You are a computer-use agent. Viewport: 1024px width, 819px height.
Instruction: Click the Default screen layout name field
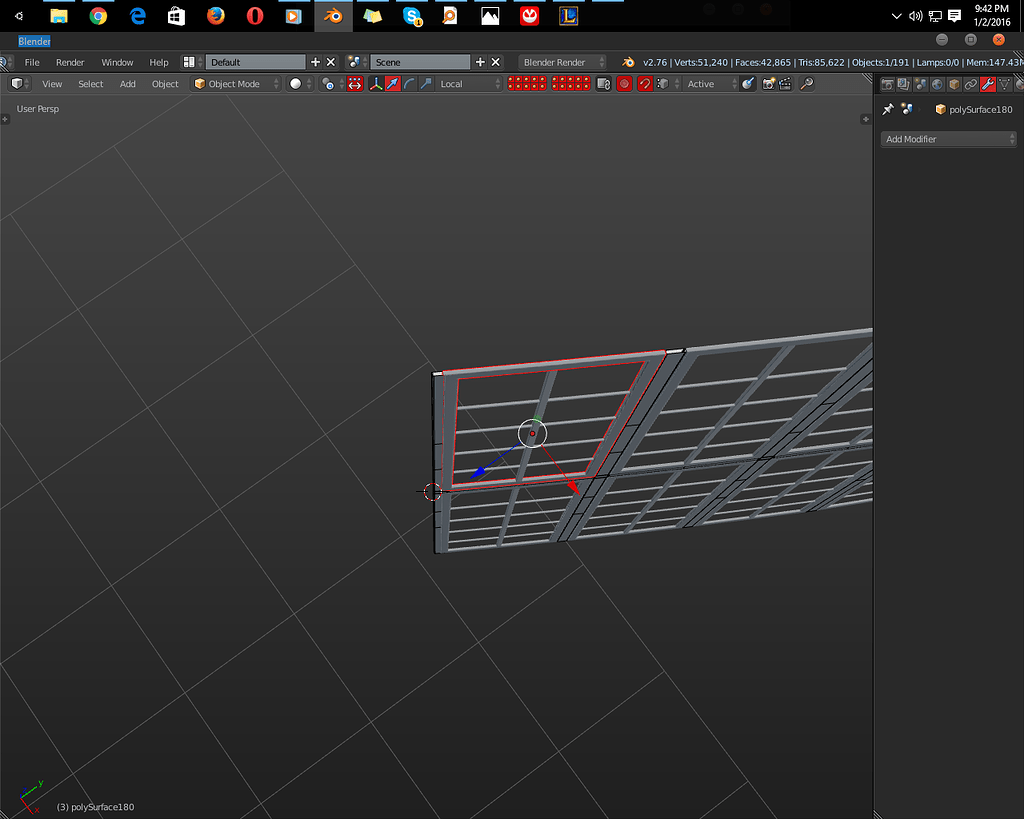pos(255,62)
